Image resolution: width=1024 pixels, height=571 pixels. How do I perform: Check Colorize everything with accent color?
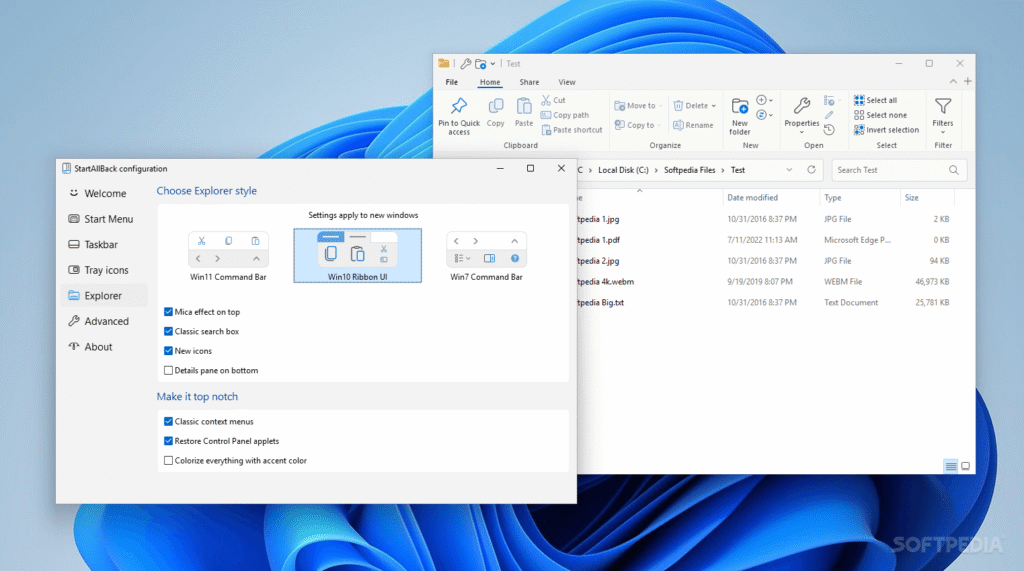pos(168,461)
